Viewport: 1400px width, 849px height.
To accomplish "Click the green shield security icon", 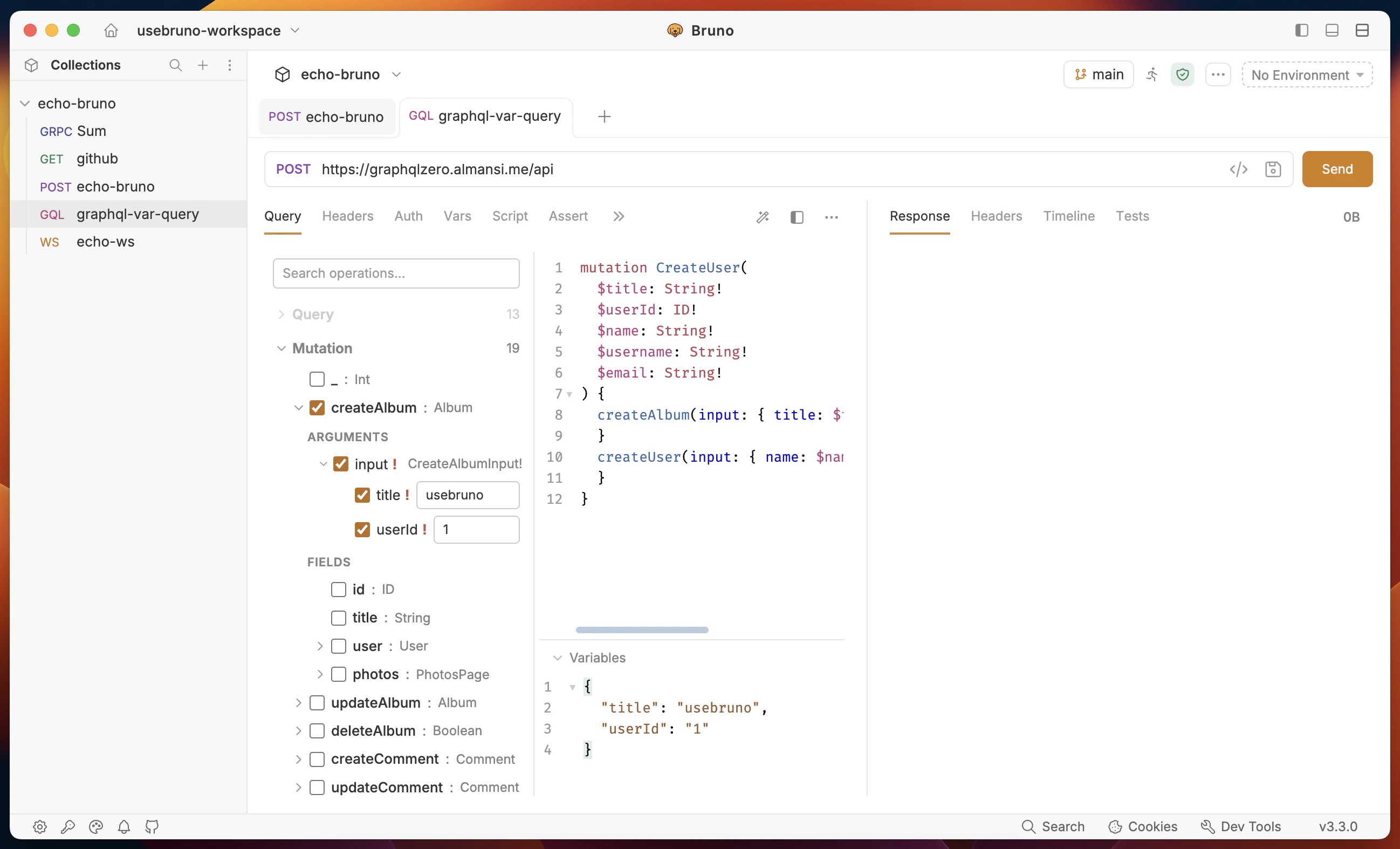I will click(x=1182, y=74).
